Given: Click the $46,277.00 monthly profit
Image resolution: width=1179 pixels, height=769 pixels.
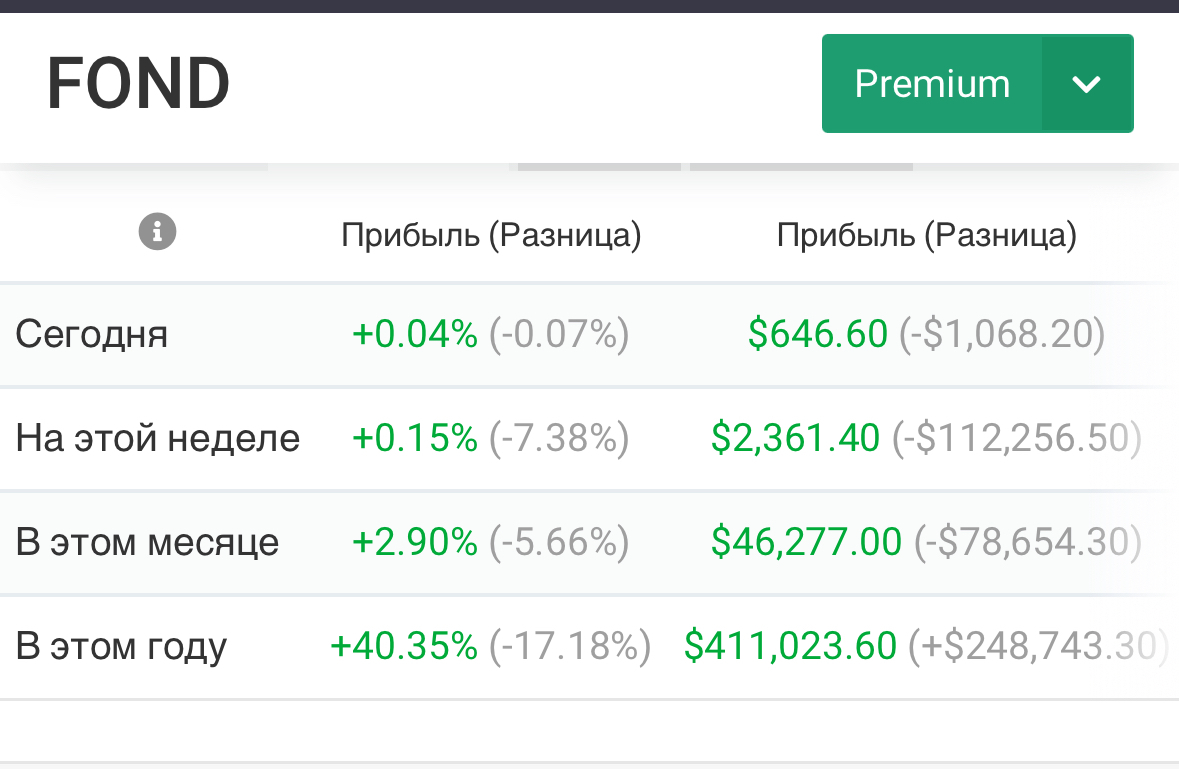Looking at the screenshot, I should [x=806, y=542].
